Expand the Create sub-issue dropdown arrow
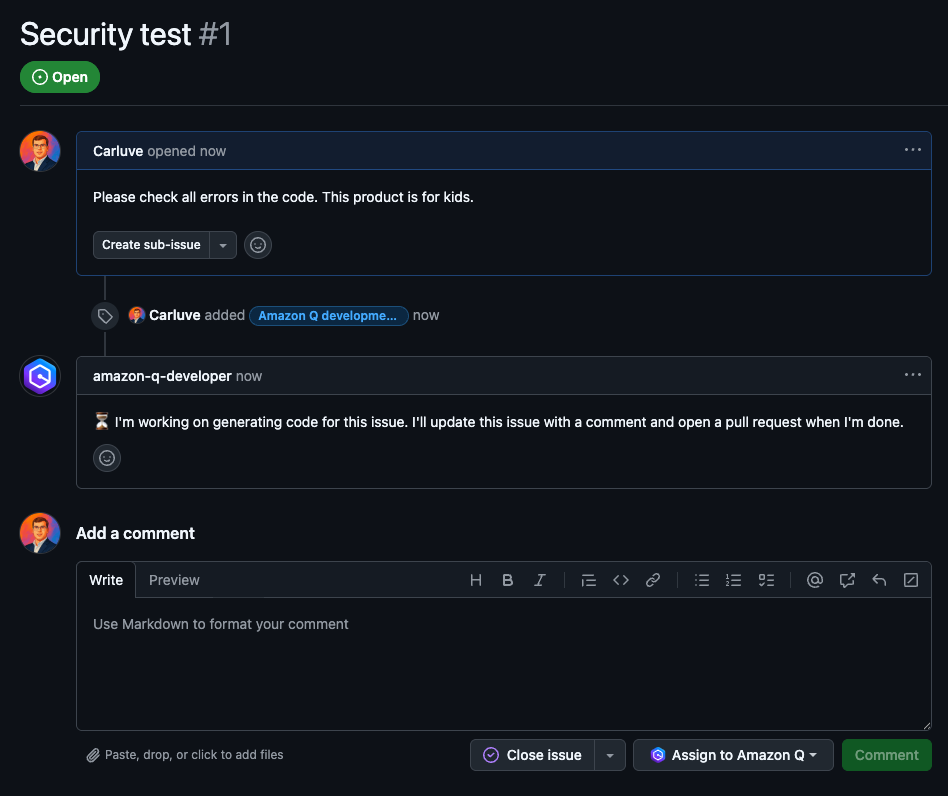The height and width of the screenshot is (796, 948). [222, 244]
